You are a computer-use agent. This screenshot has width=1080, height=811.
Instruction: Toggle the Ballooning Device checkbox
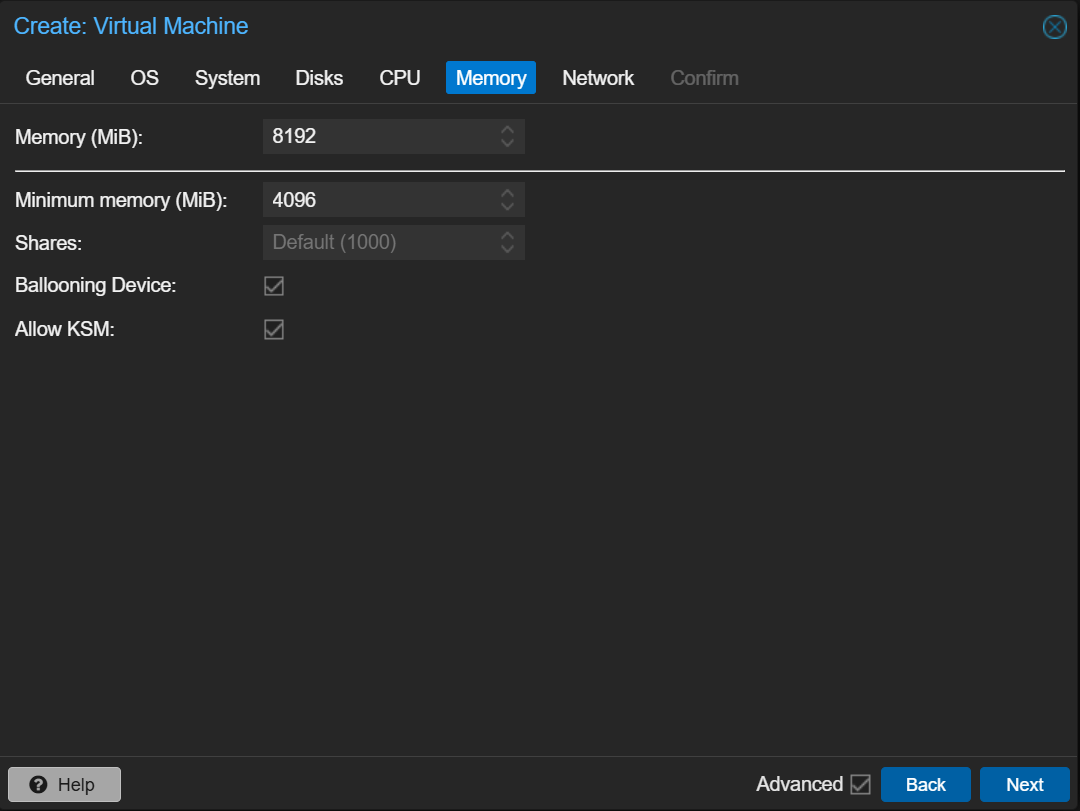tap(274, 286)
